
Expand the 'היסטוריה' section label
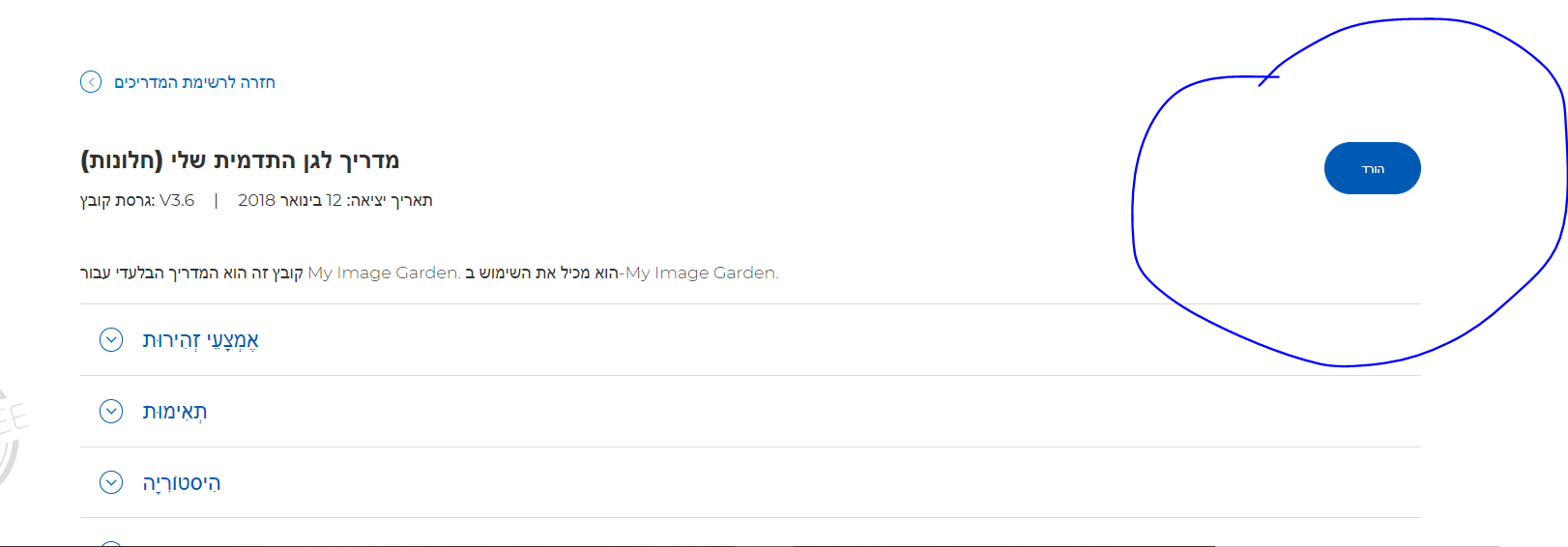[x=182, y=482]
